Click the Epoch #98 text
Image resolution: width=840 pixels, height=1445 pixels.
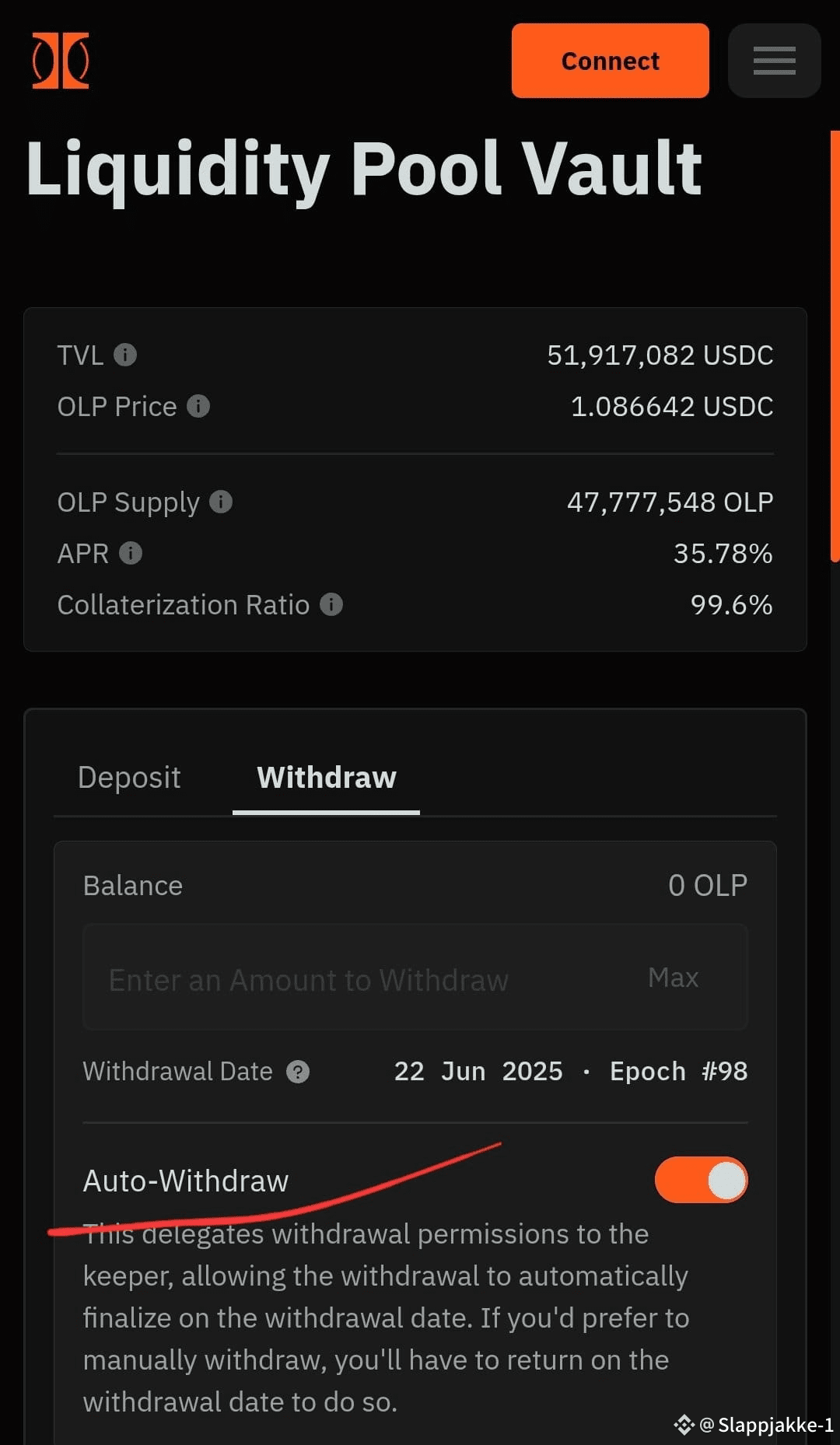[679, 1072]
